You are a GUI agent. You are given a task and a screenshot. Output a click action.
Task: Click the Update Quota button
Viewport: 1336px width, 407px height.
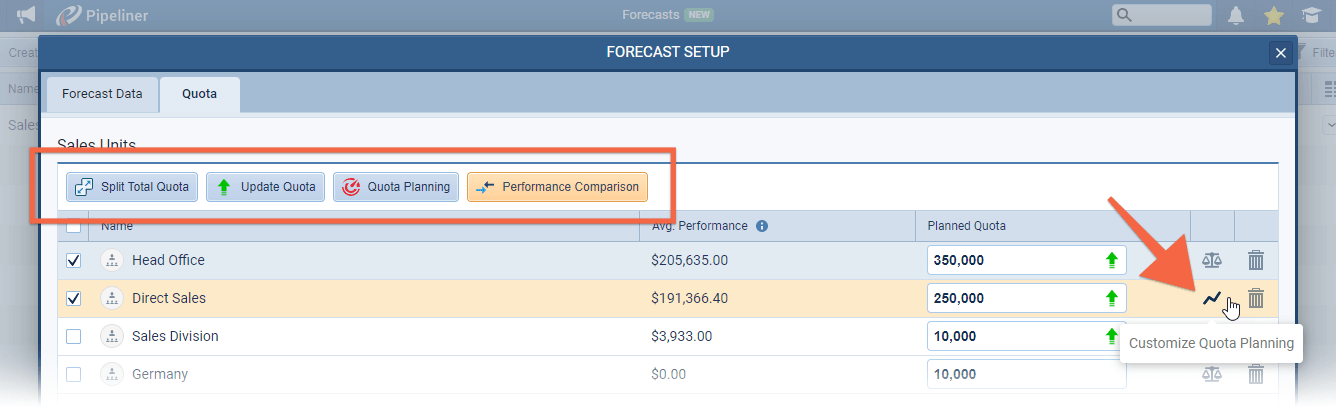266,187
